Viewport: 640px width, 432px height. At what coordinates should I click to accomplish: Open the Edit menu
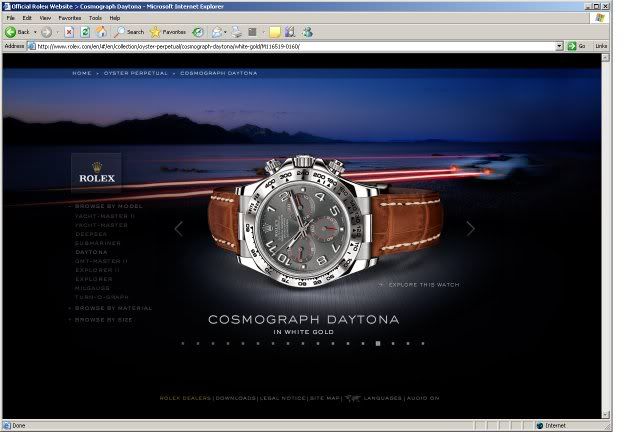click(x=27, y=18)
